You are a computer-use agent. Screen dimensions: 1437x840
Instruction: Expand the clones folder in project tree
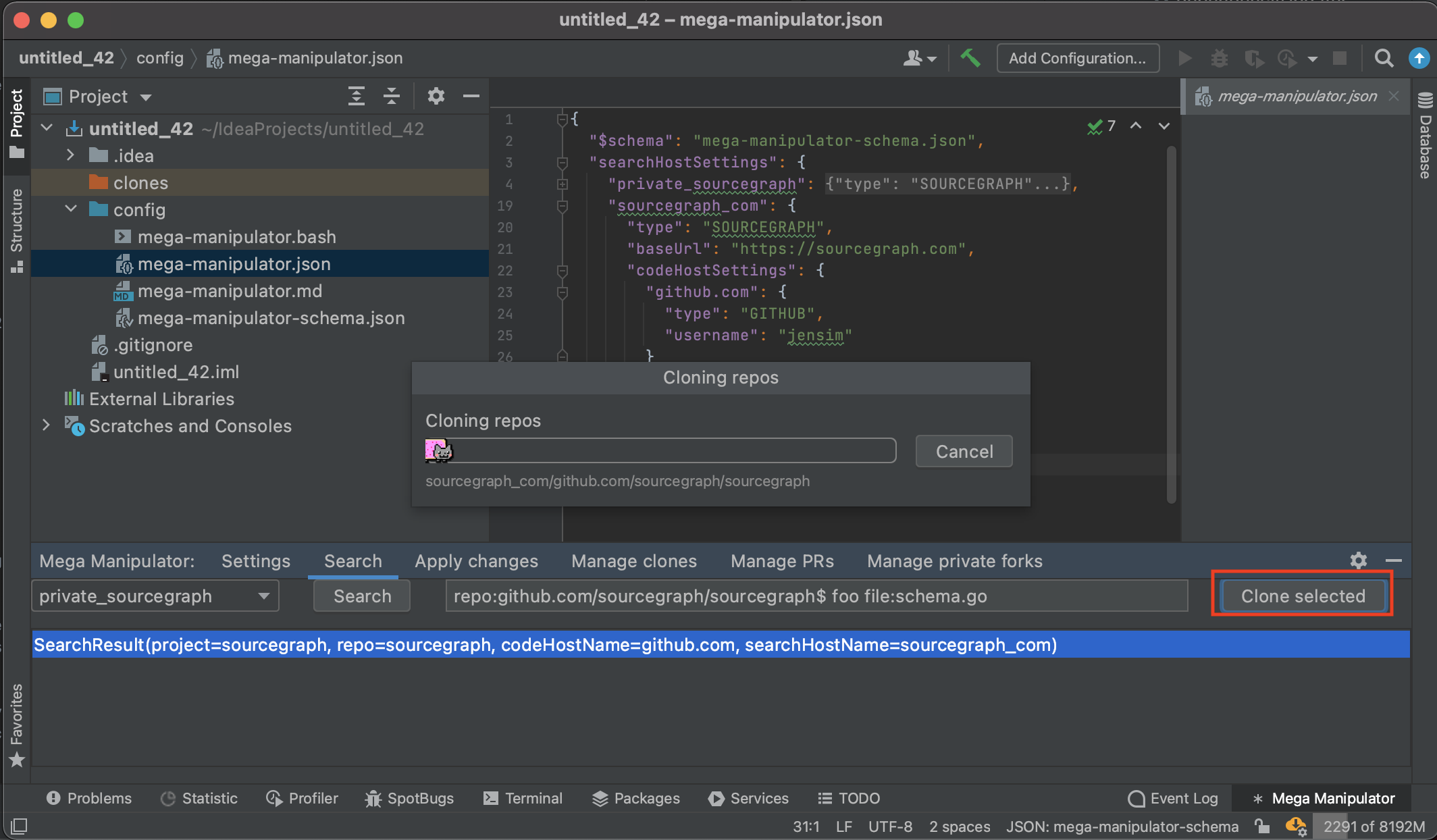tap(140, 182)
